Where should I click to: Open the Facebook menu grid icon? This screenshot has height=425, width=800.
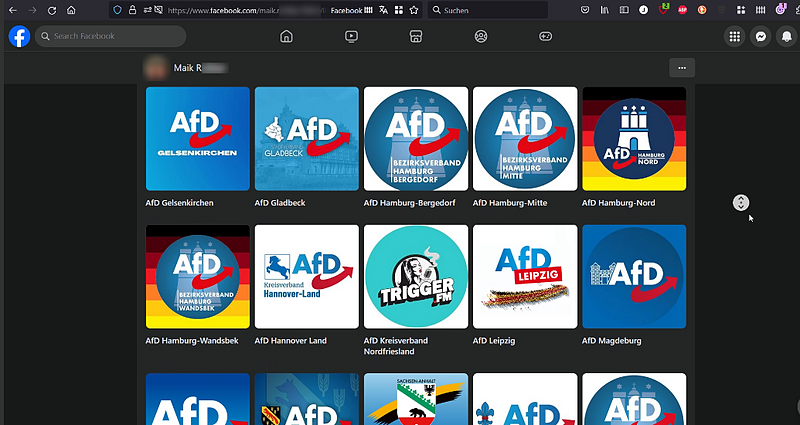[735, 36]
